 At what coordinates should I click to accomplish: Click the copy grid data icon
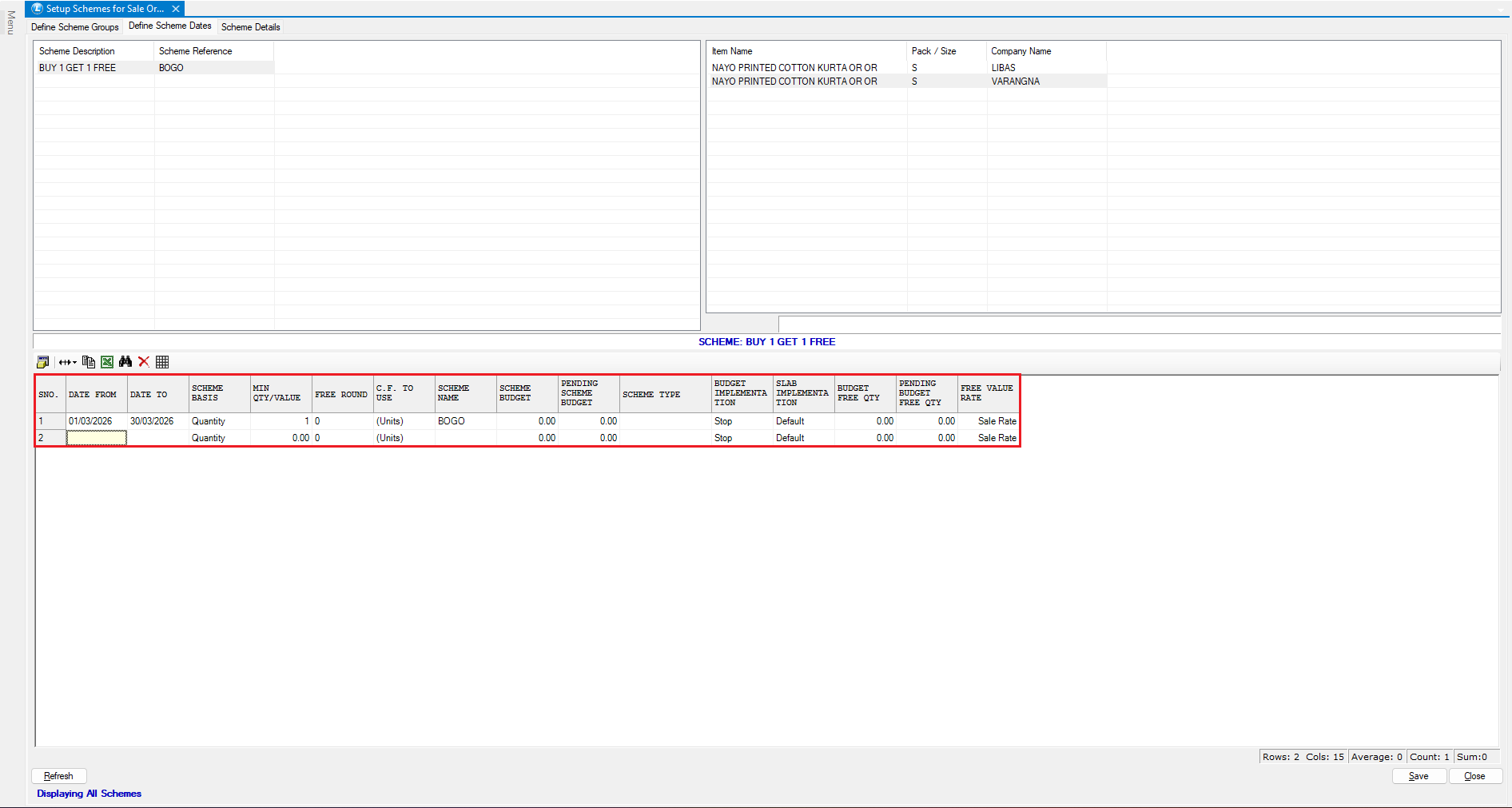coord(89,362)
